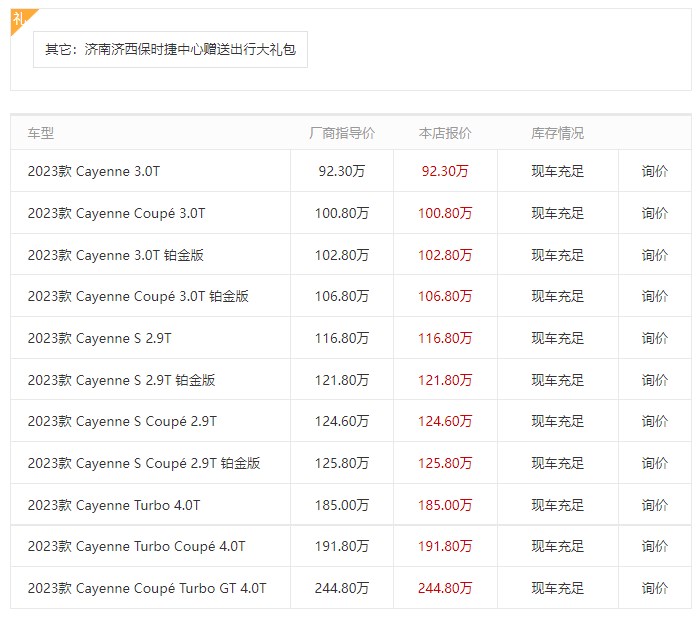The width and height of the screenshot is (700, 619).
Task: Click red dealer price 244.80万
Action: click(x=445, y=588)
